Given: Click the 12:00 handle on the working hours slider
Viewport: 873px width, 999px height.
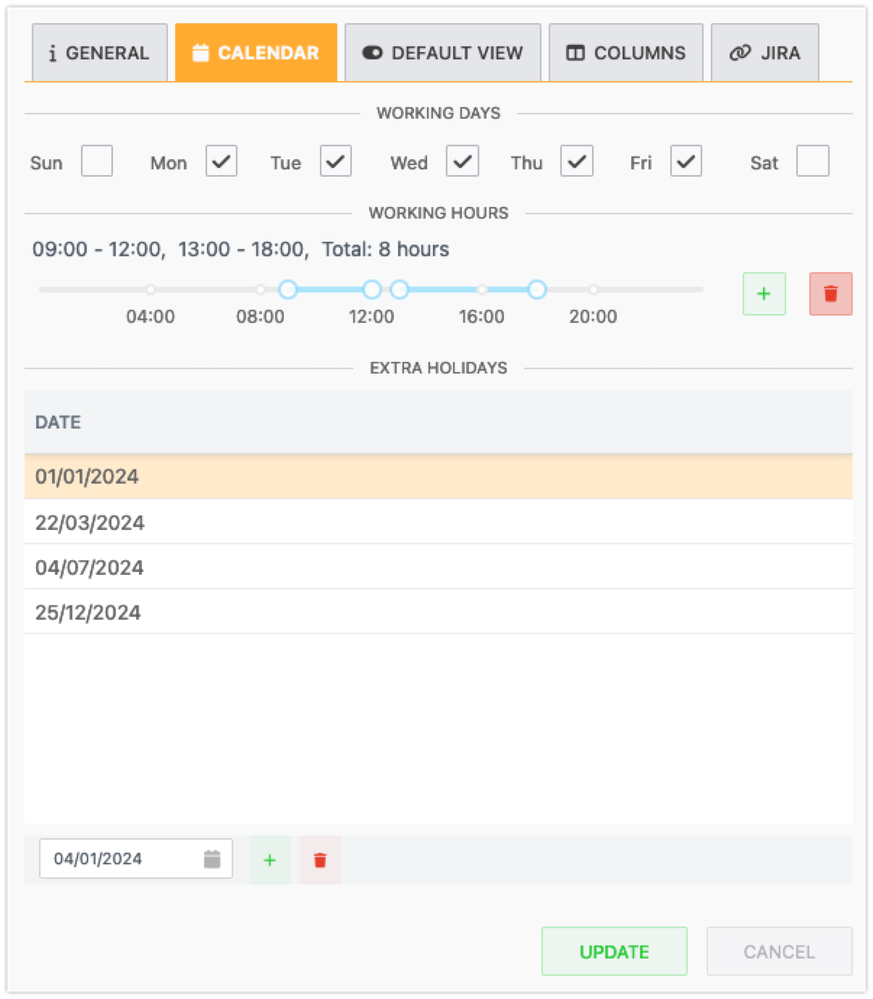Looking at the screenshot, I should [371, 289].
